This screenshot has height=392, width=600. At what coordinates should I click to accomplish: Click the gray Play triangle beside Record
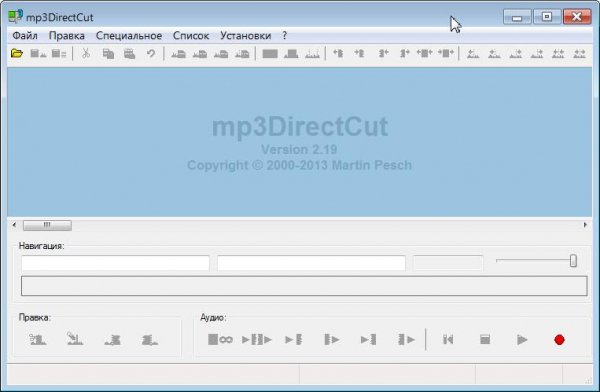pos(522,340)
